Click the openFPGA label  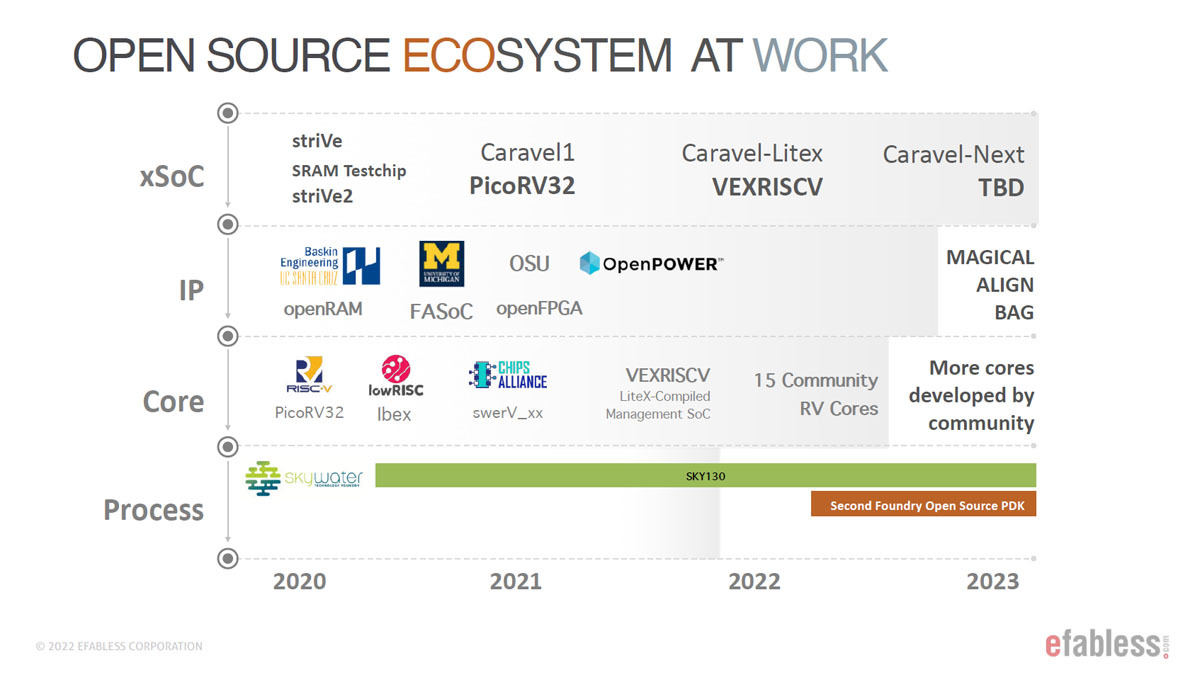click(539, 308)
